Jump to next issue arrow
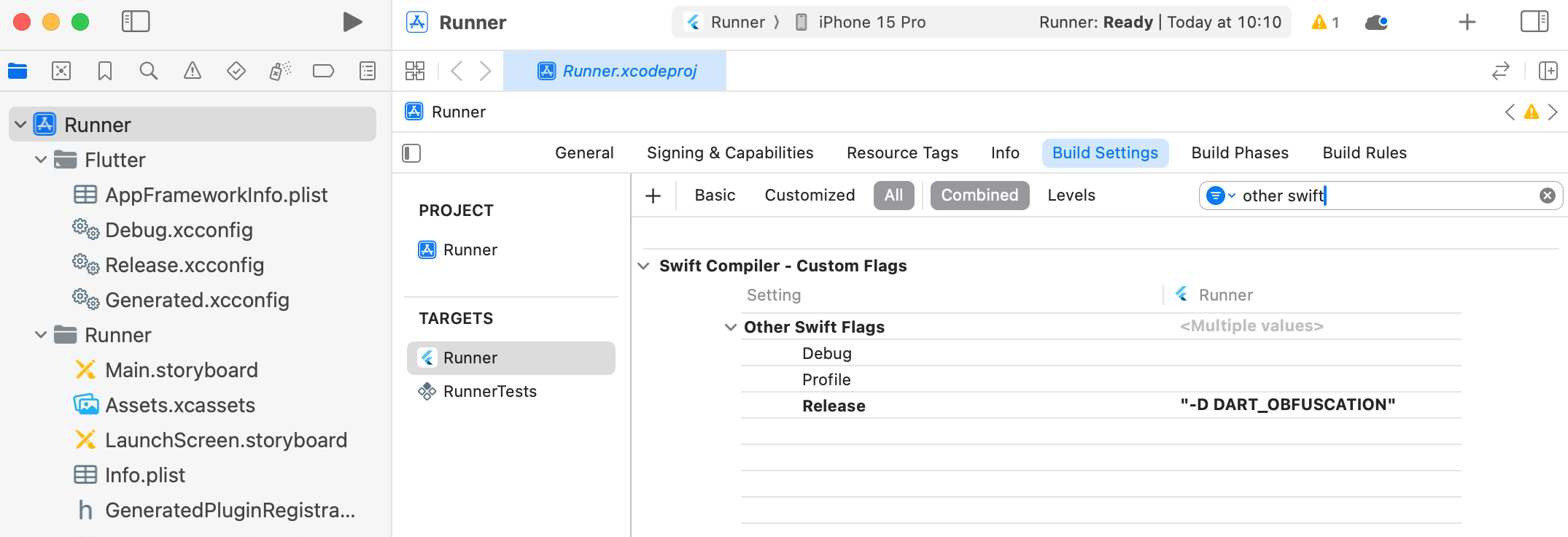1568x537 pixels. pyautogui.click(x=1553, y=112)
